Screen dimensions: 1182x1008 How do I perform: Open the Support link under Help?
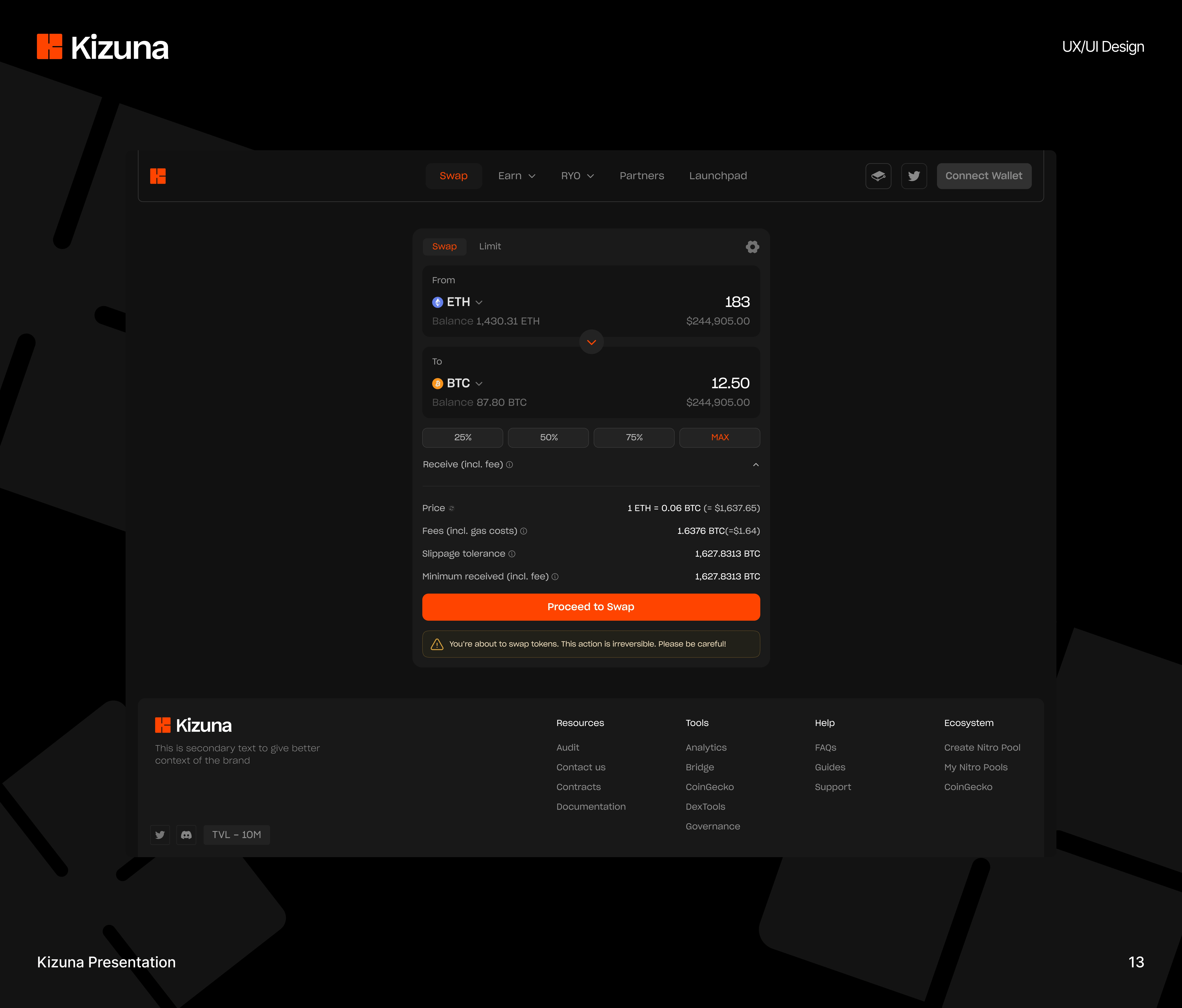(833, 787)
